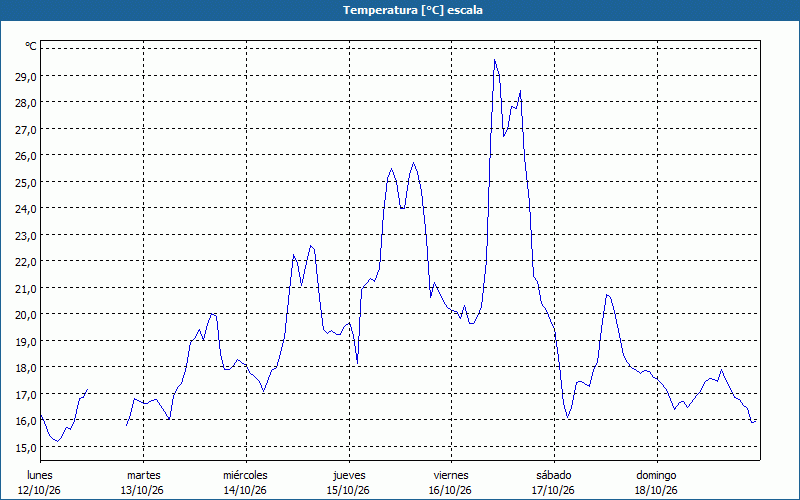Click the date 18/10/26
This screenshot has height=500, width=800.
pyautogui.click(x=656, y=490)
